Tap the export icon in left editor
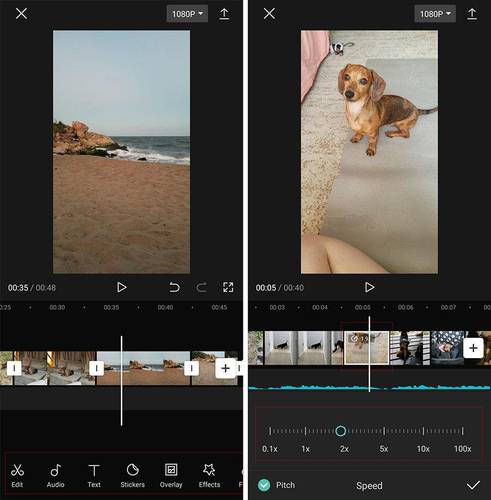 tap(224, 14)
